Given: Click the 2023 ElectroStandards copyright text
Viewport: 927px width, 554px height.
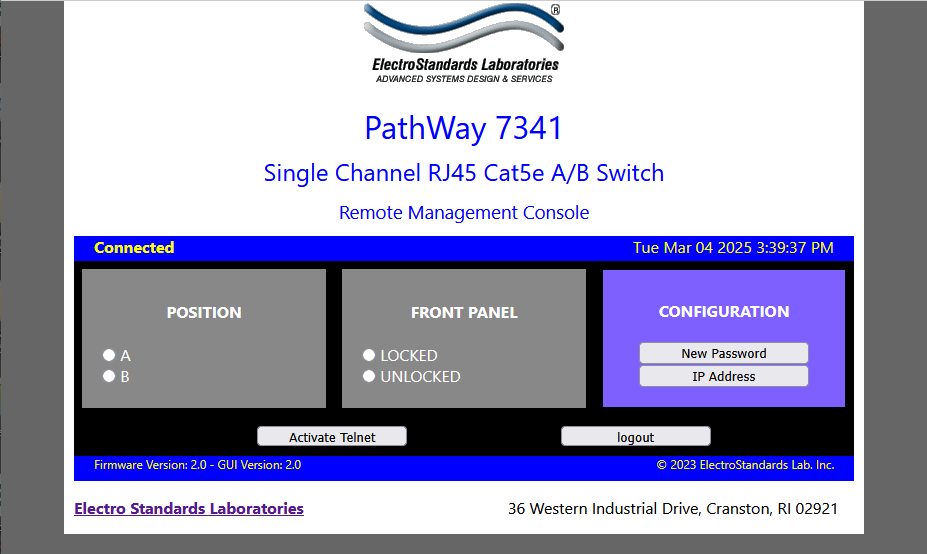Looking at the screenshot, I should 746,465.
